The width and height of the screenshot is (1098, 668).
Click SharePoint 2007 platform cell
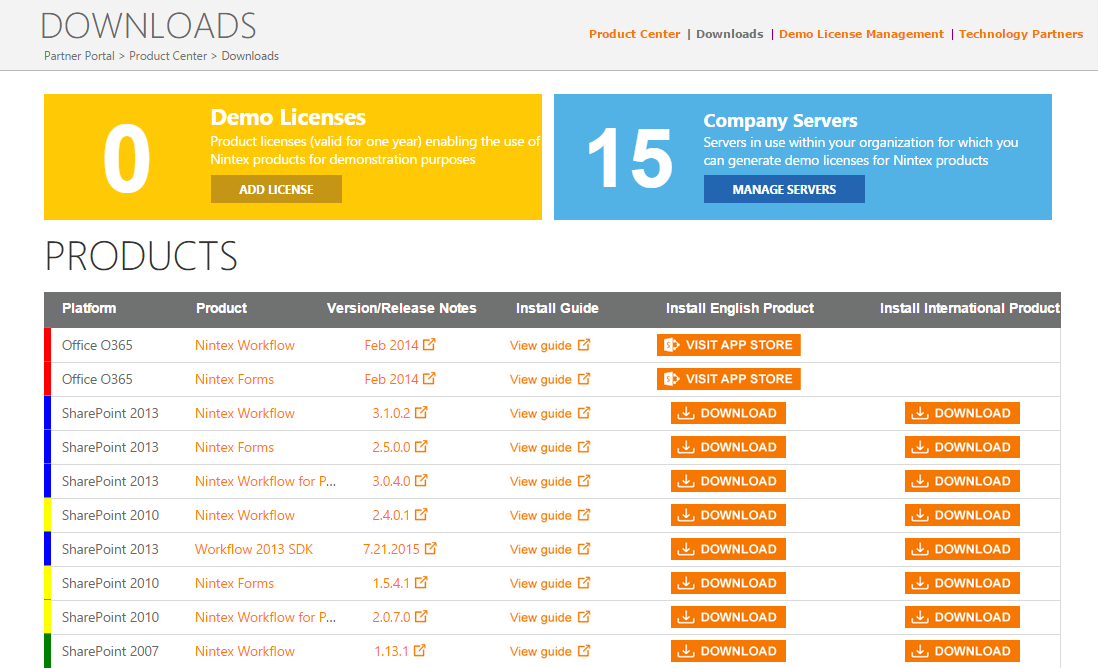tap(110, 651)
